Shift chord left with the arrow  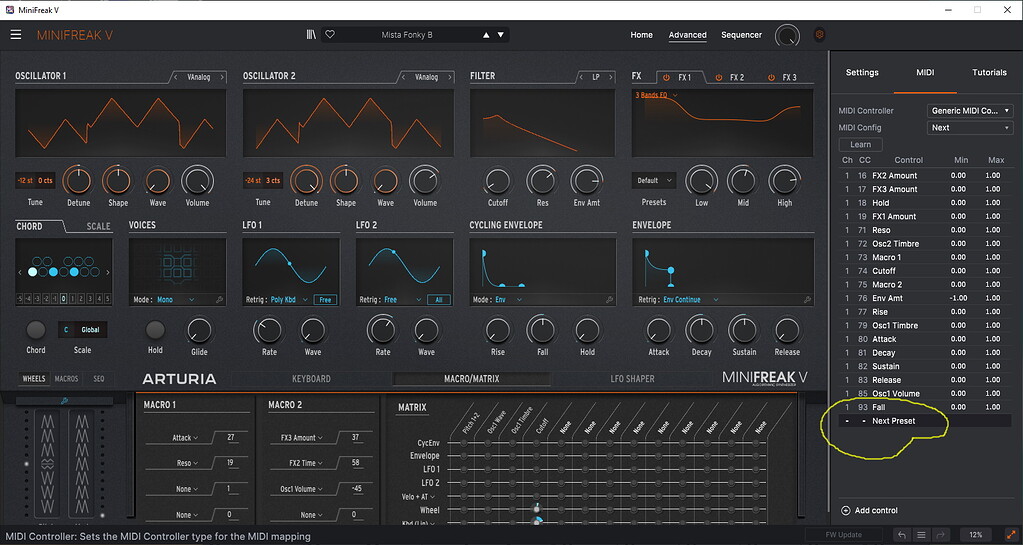click(20, 272)
